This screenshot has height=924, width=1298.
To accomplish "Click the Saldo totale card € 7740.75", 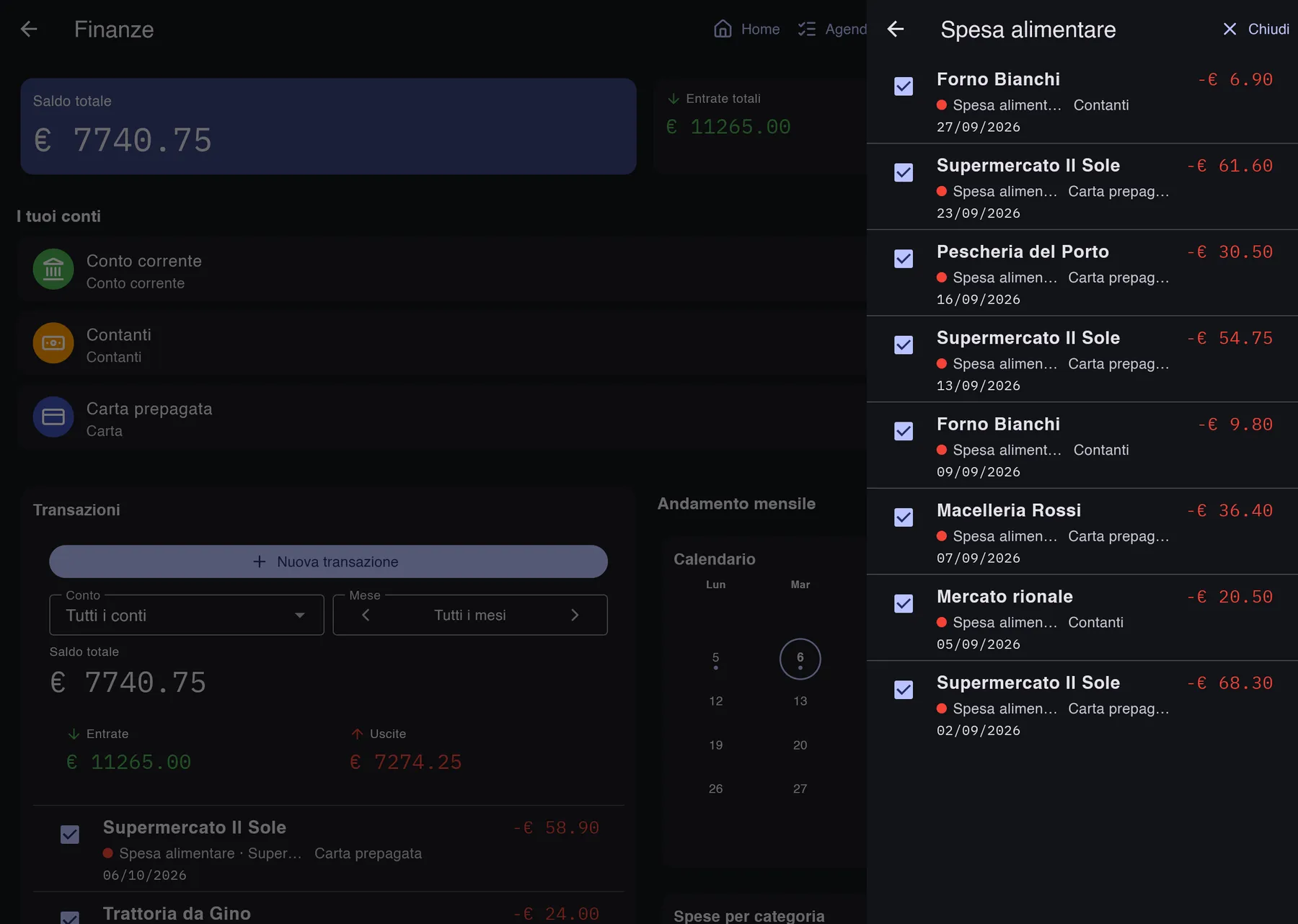I will tap(328, 126).
